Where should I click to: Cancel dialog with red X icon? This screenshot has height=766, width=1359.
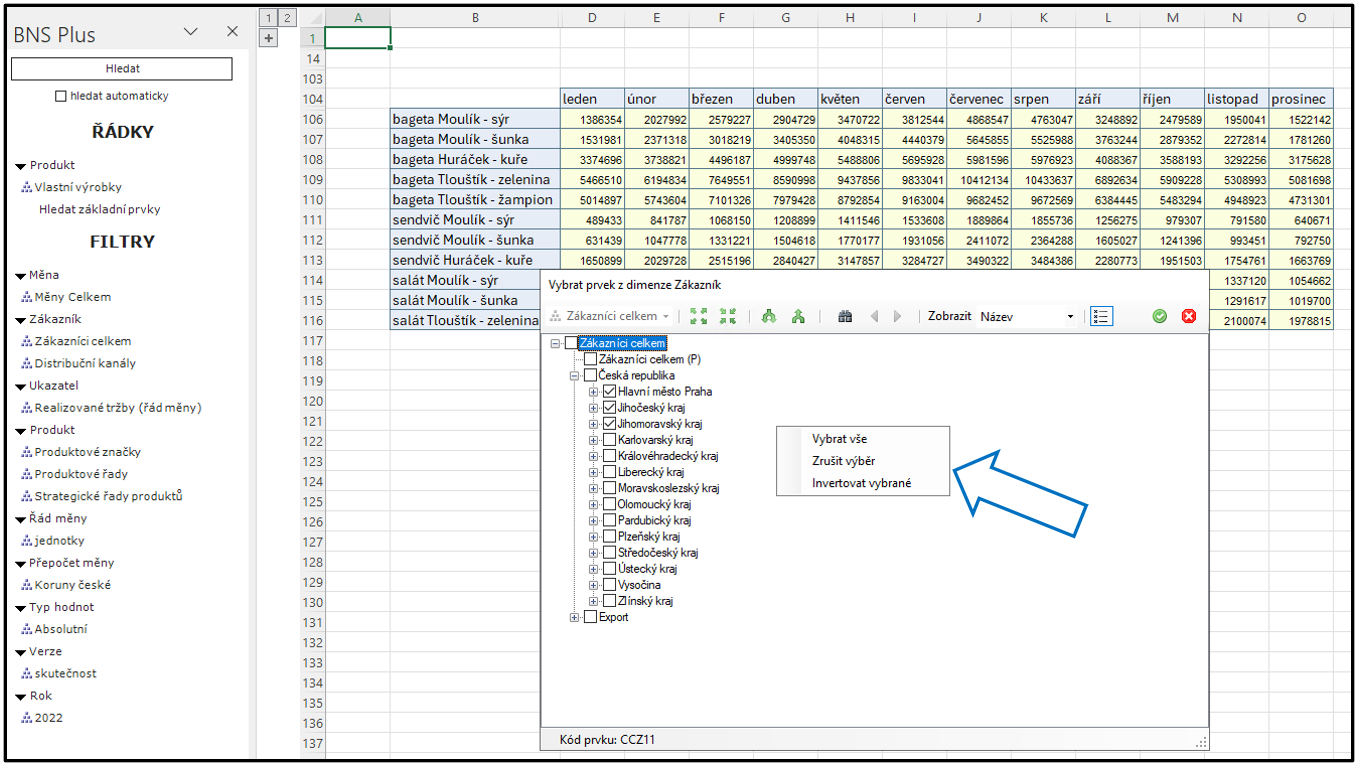coord(1189,316)
